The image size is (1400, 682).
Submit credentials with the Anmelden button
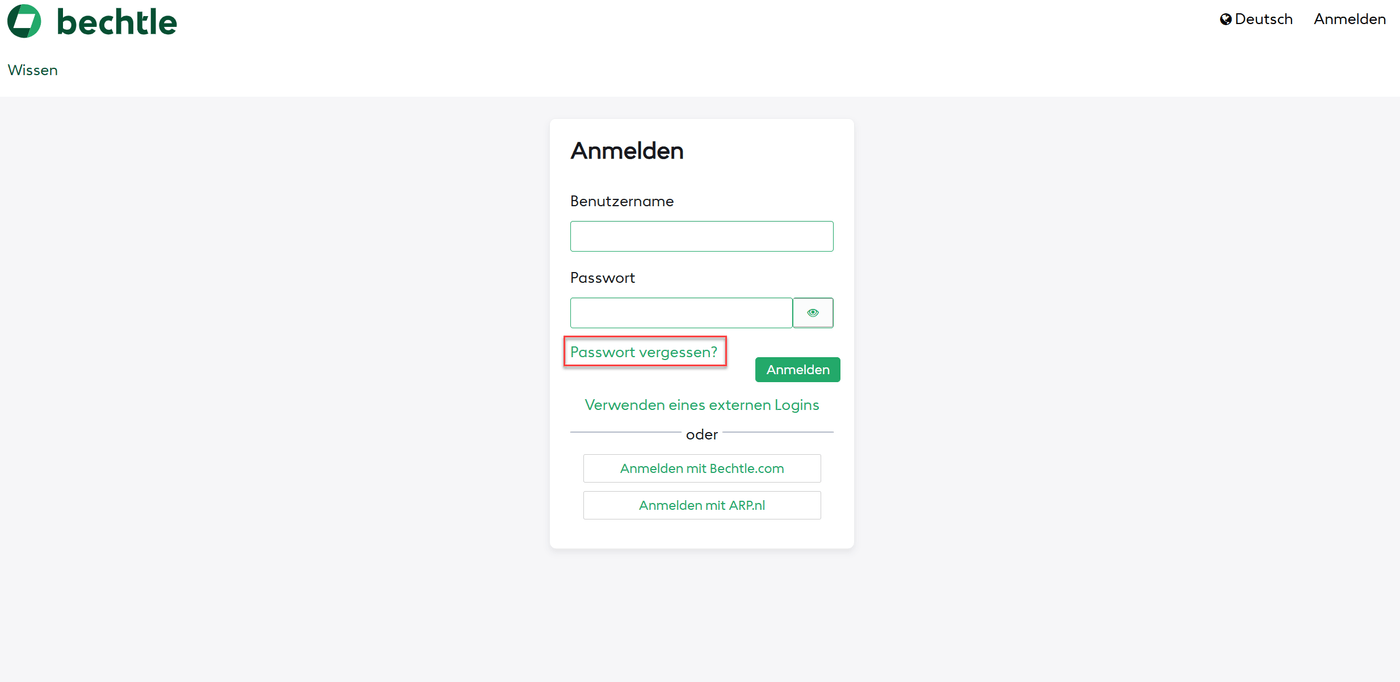(797, 369)
